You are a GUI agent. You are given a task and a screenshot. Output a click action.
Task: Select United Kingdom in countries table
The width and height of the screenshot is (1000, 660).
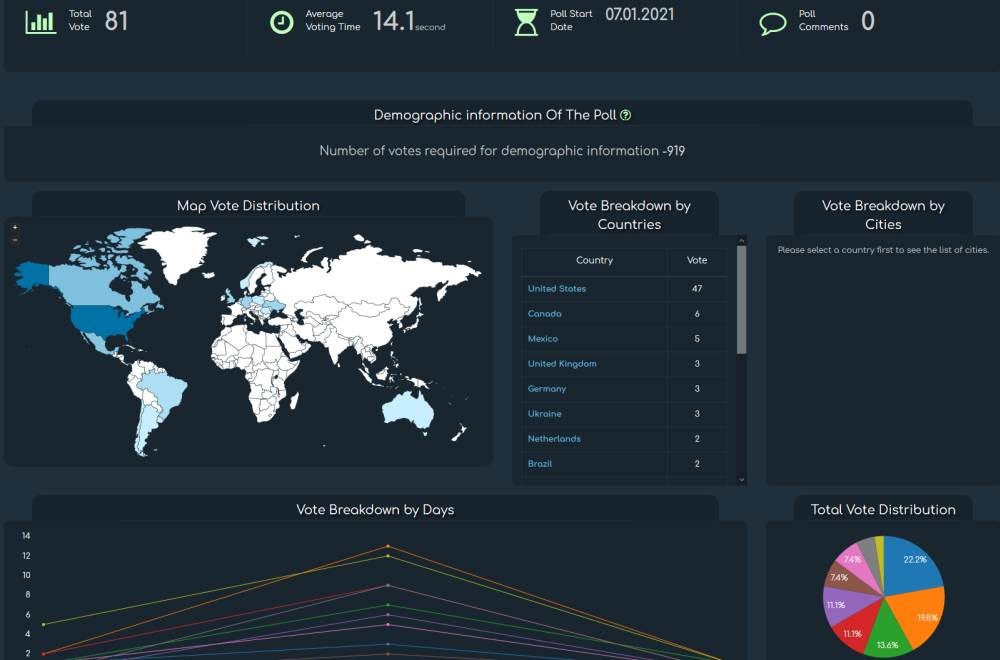tap(562, 364)
